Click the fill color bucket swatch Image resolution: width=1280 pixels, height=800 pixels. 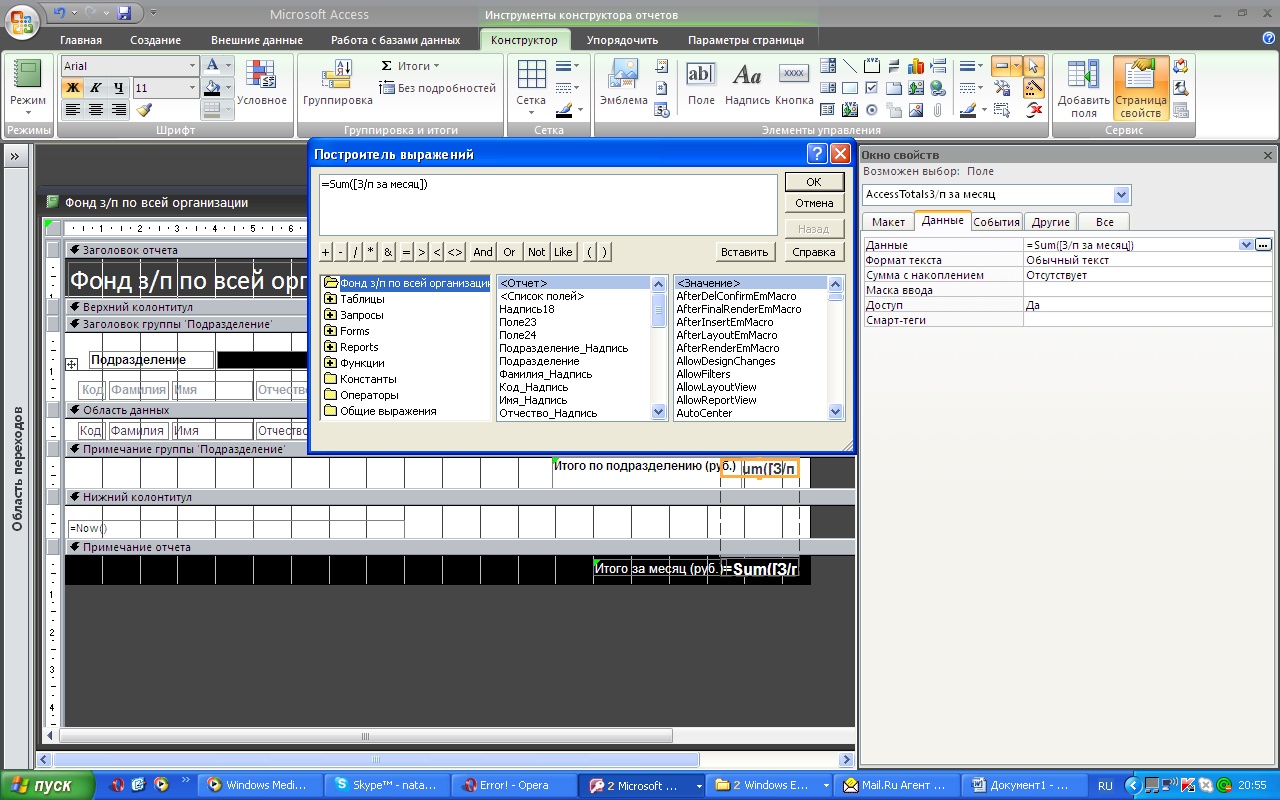pyautogui.click(x=211, y=89)
